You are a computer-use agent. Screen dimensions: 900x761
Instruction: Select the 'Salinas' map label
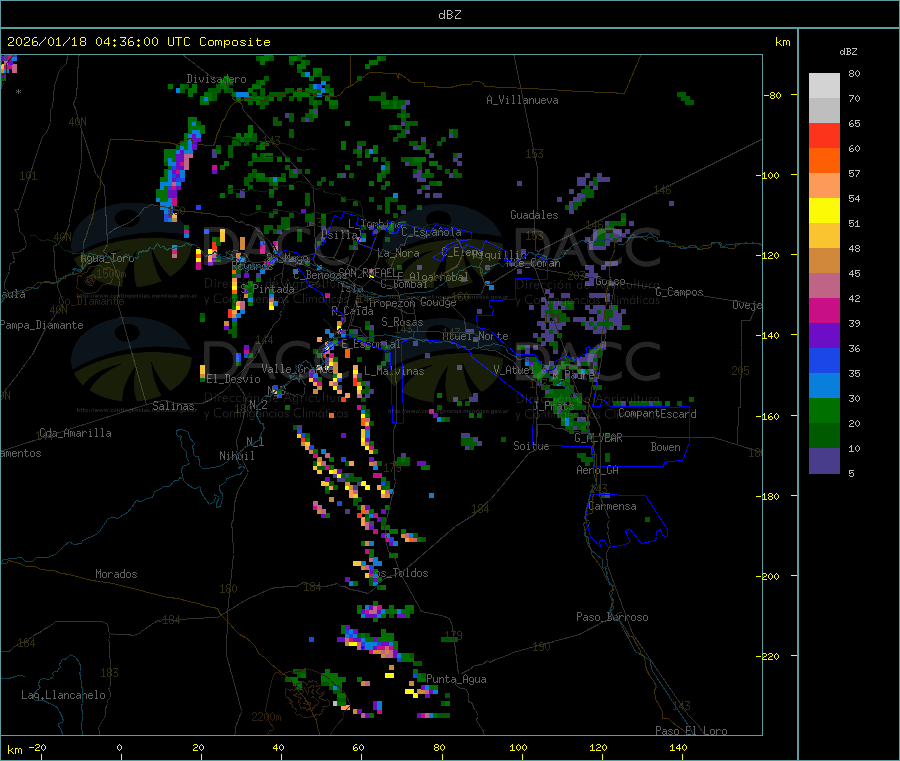tap(173, 406)
